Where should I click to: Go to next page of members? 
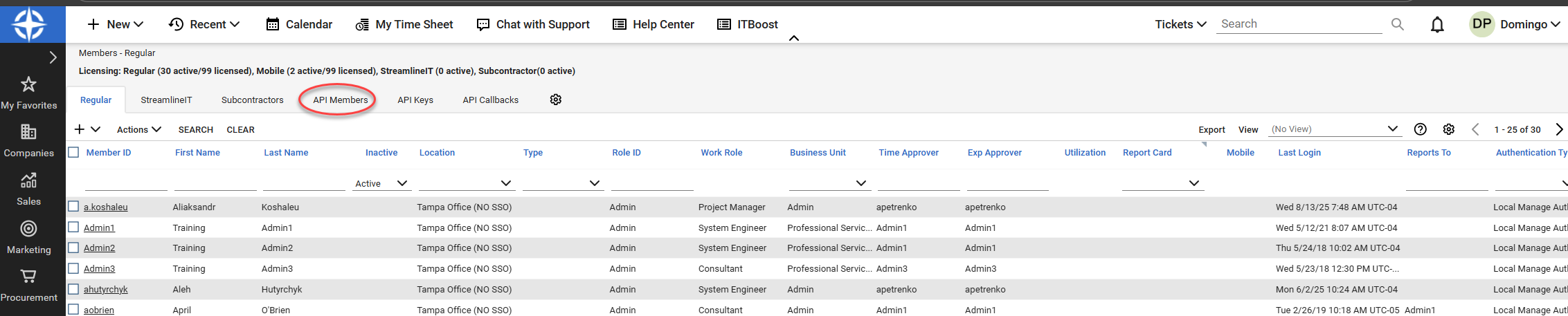[x=1558, y=129]
